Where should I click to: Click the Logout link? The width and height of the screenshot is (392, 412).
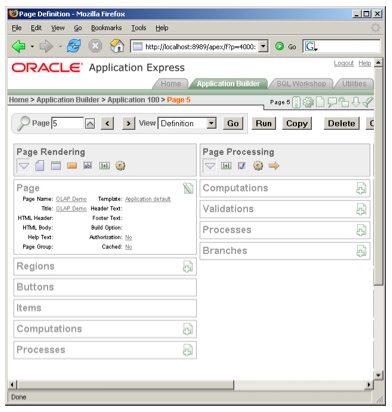pos(344,63)
